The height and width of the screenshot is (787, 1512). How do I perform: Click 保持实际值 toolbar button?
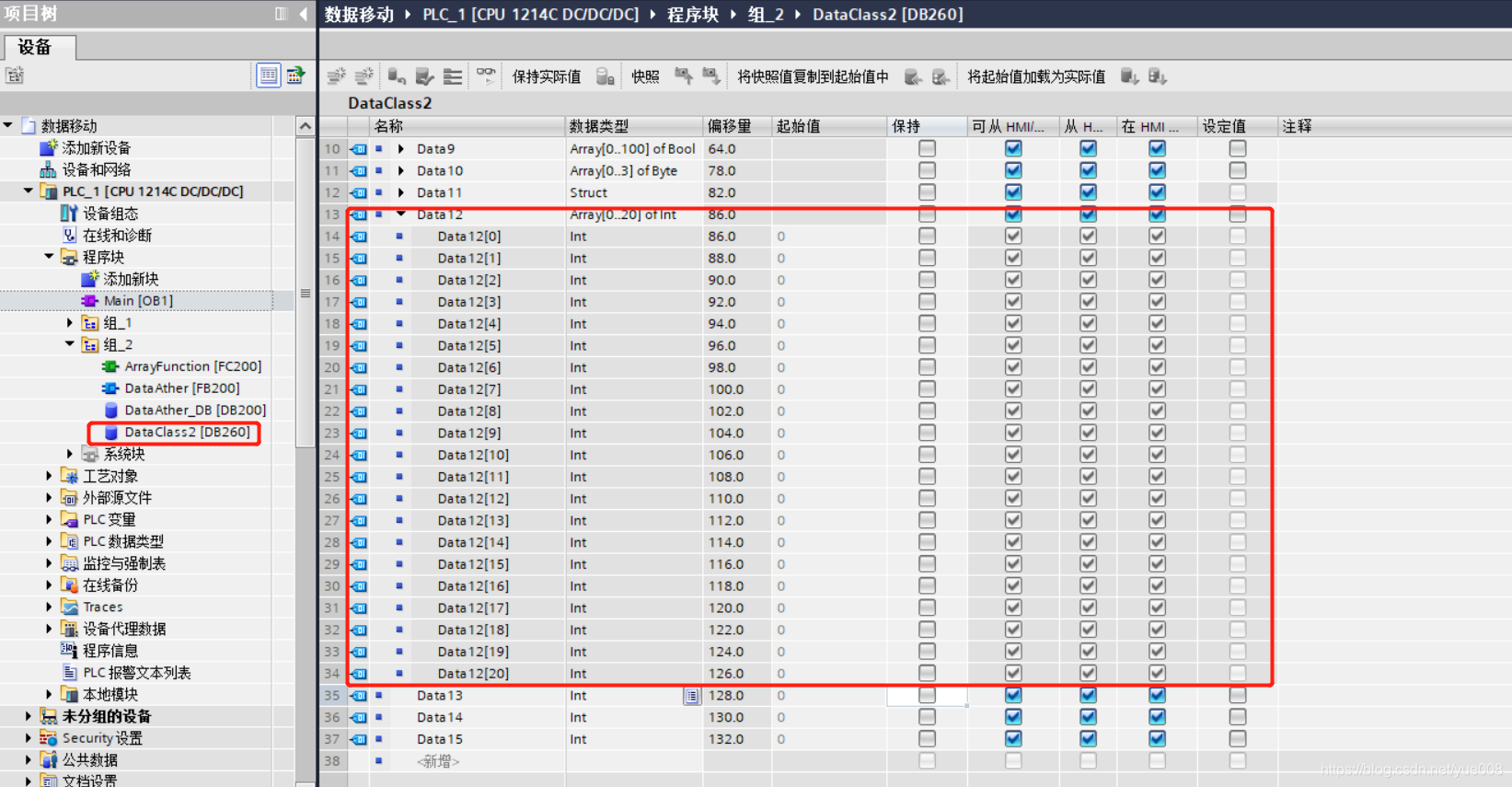click(547, 76)
